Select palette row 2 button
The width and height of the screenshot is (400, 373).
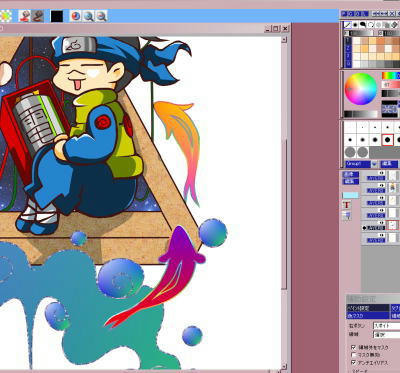[x=348, y=48]
